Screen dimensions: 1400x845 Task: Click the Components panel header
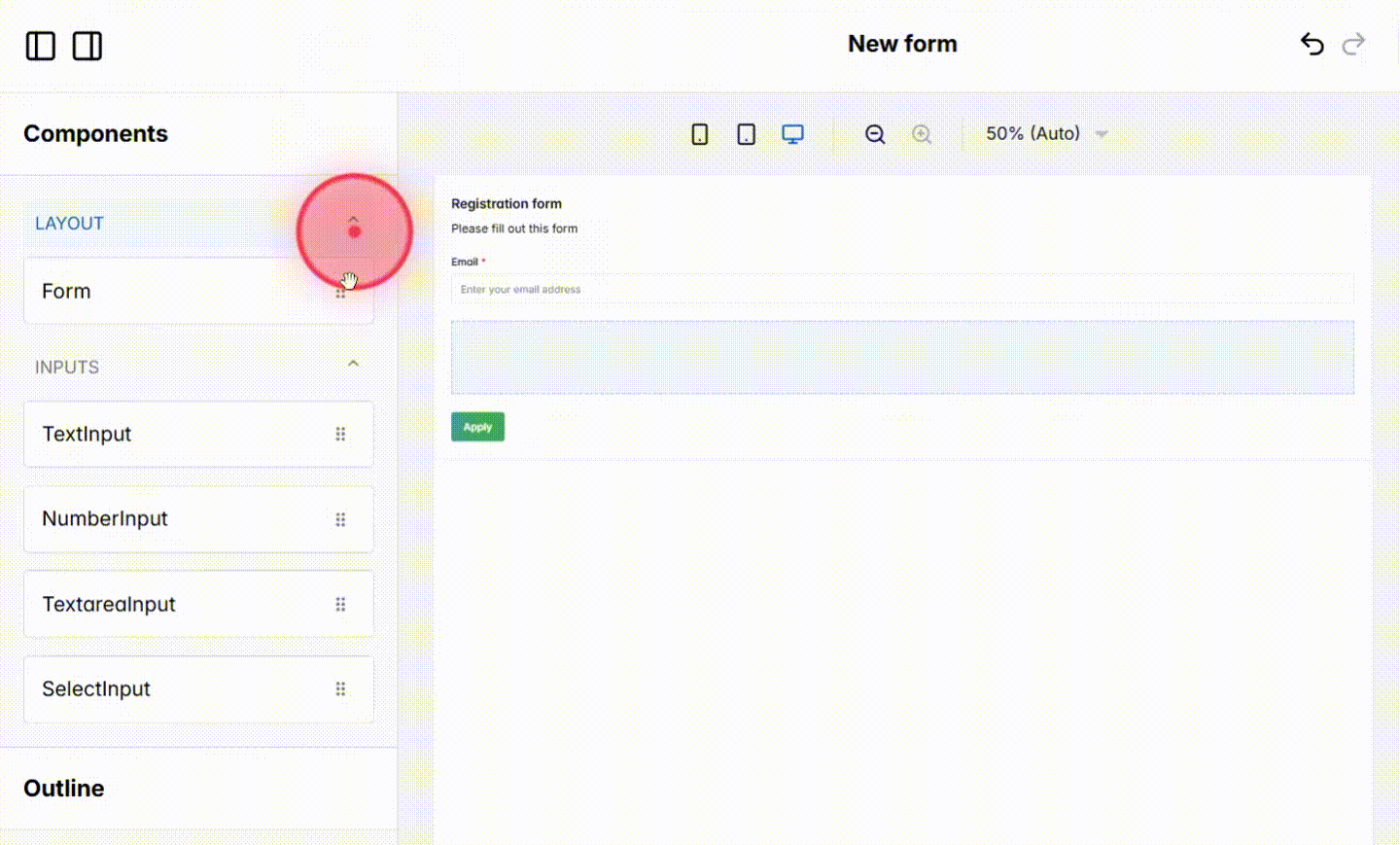(x=95, y=133)
